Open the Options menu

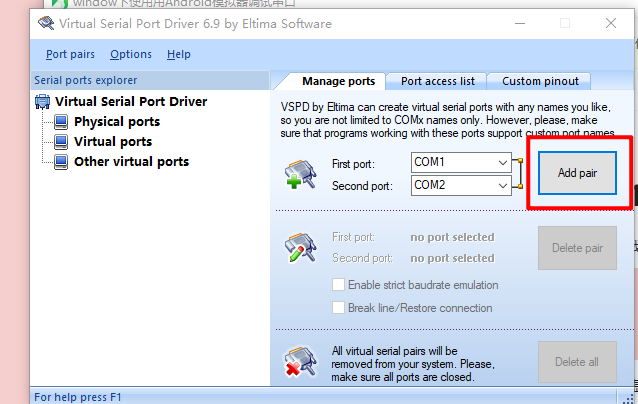[x=131, y=54]
